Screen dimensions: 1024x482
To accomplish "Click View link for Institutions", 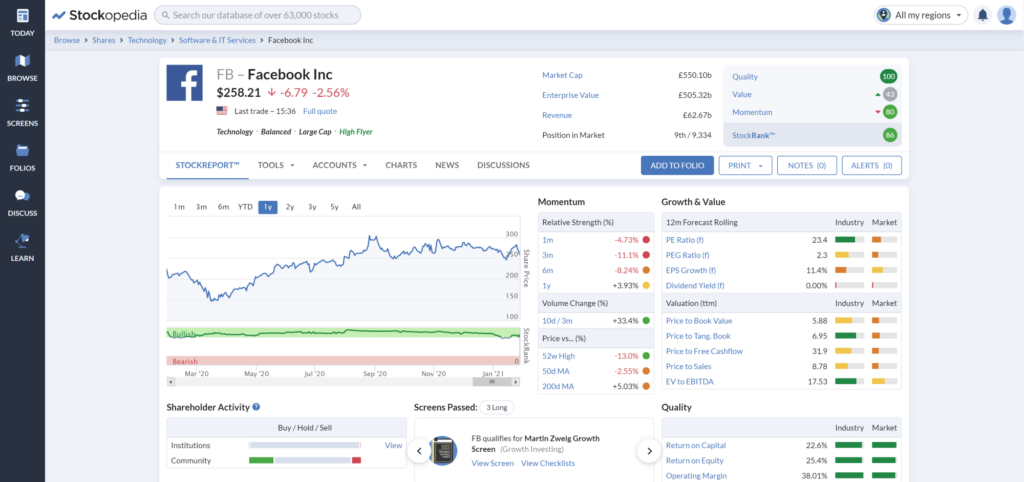I will coord(393,445).
